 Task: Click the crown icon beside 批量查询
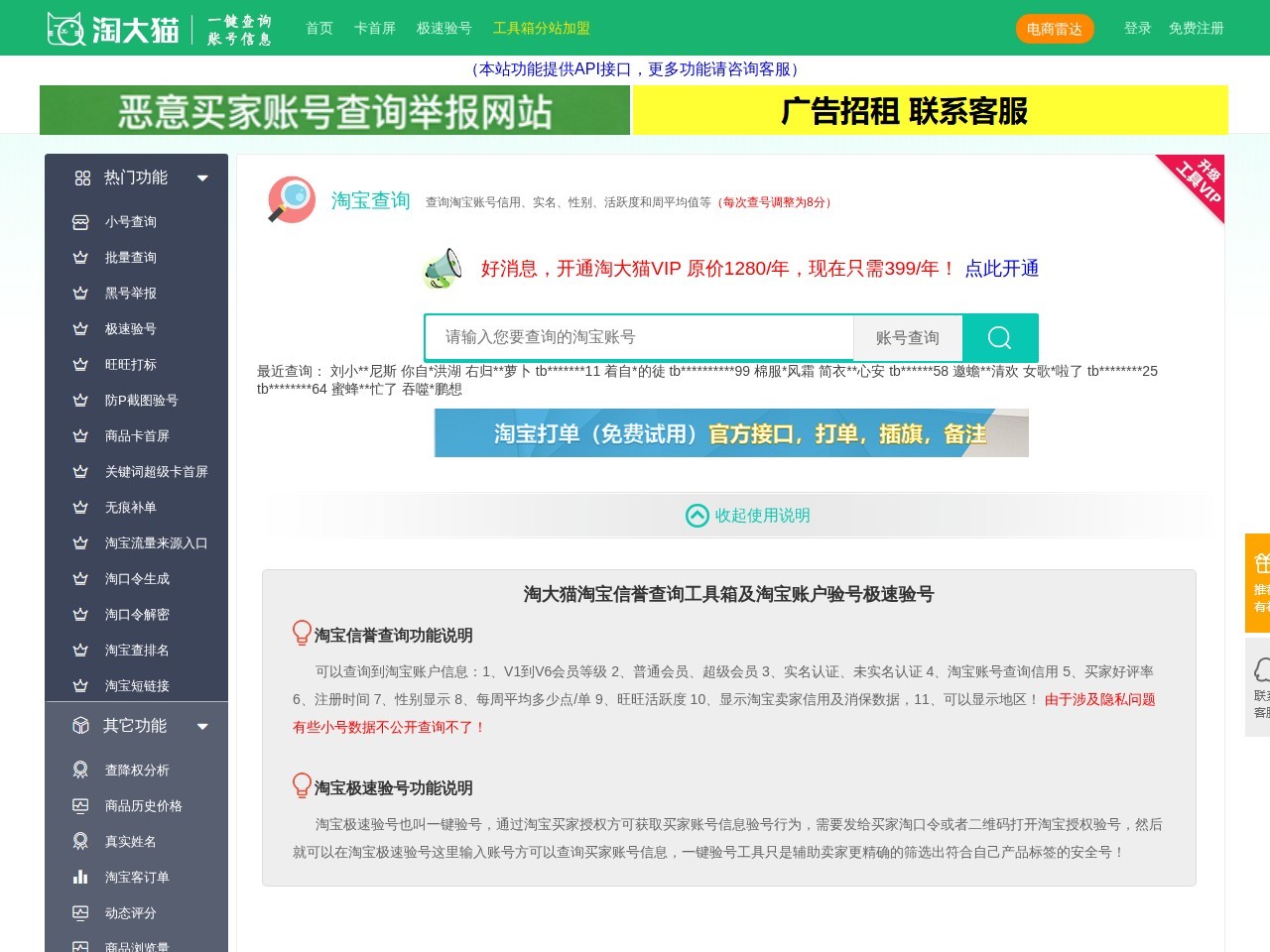81,258
